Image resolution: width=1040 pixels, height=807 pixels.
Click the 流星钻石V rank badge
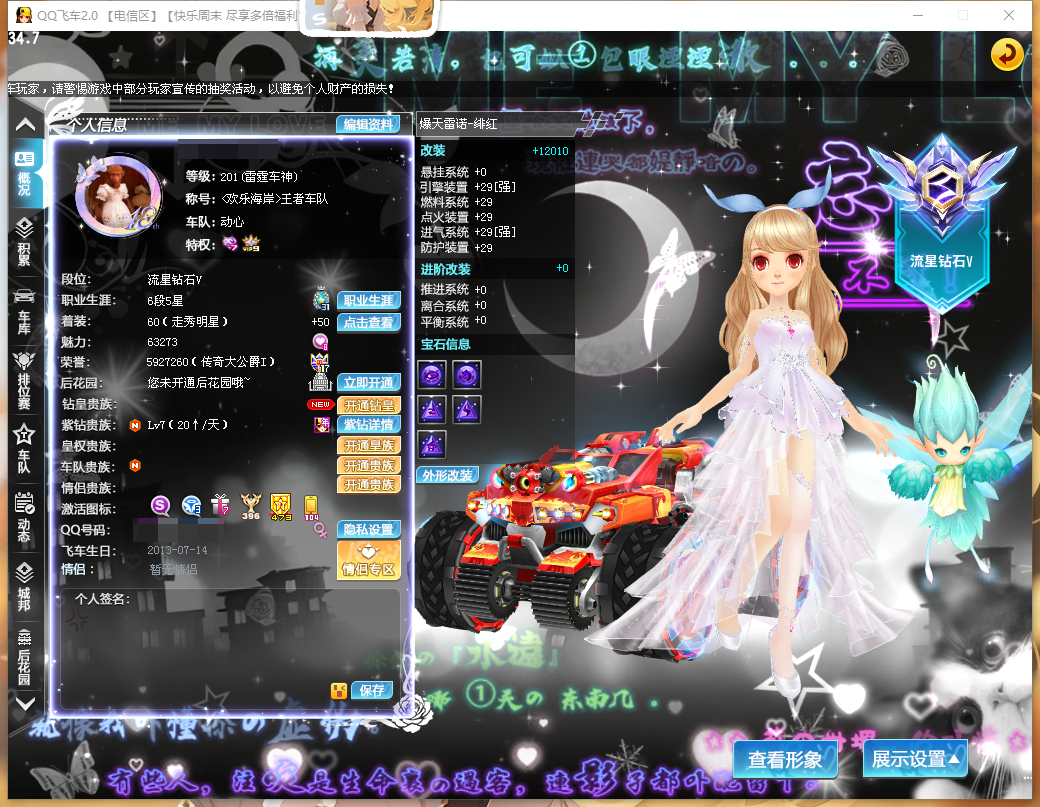coord(941,222)
